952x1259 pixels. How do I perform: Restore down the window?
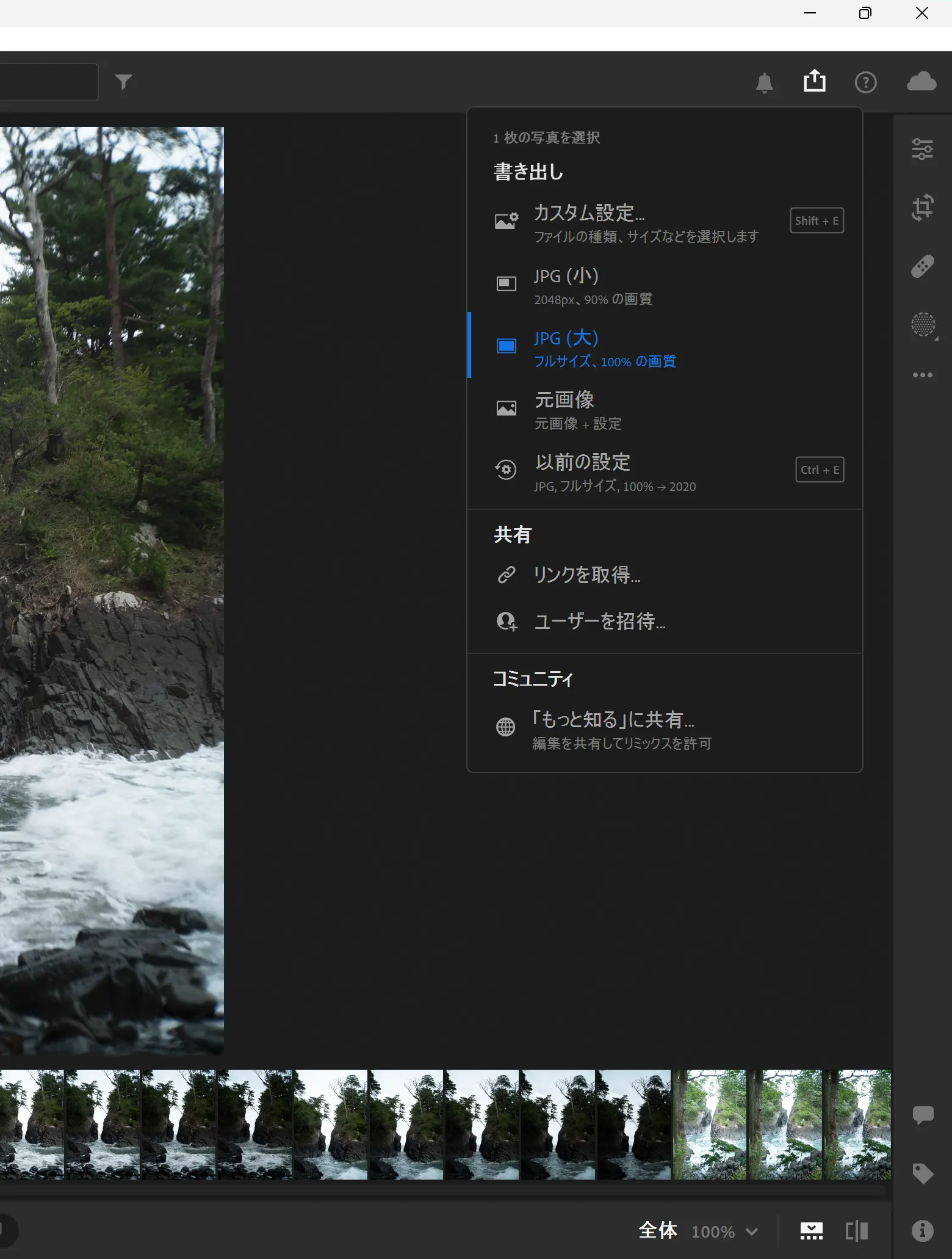tap(865, 13)
